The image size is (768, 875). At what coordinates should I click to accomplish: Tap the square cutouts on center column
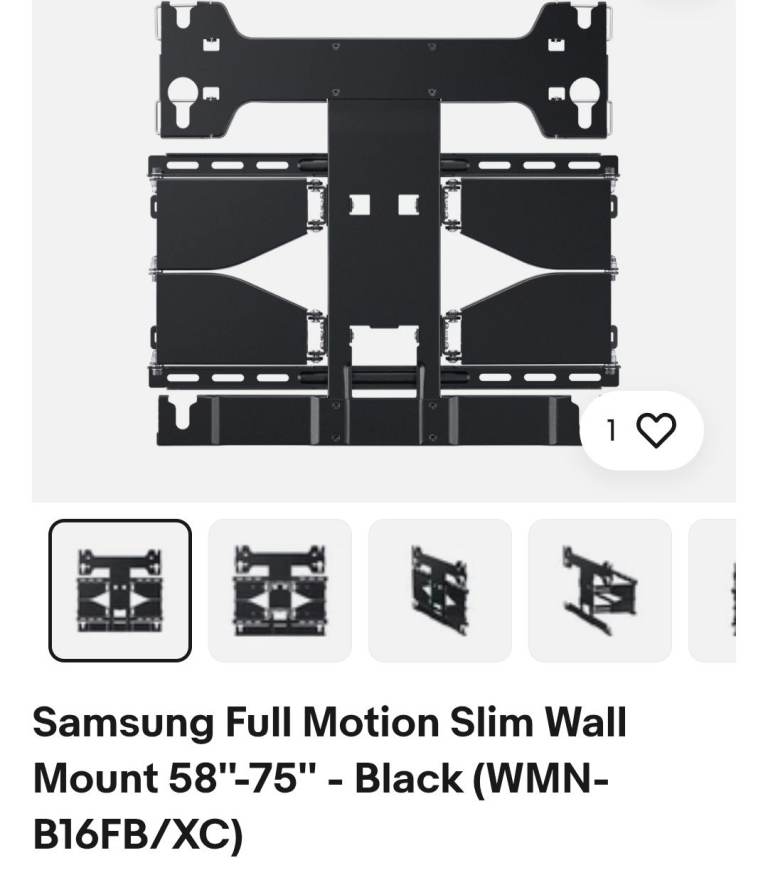tap(384, 205)
